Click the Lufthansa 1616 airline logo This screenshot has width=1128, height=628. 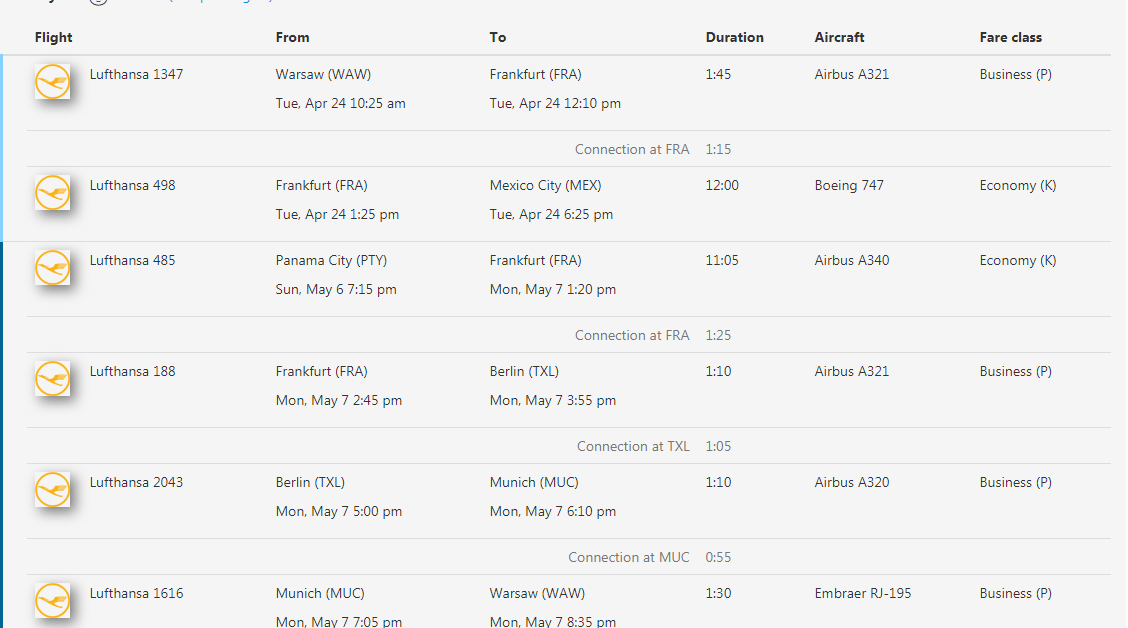(x=53, y=601)
